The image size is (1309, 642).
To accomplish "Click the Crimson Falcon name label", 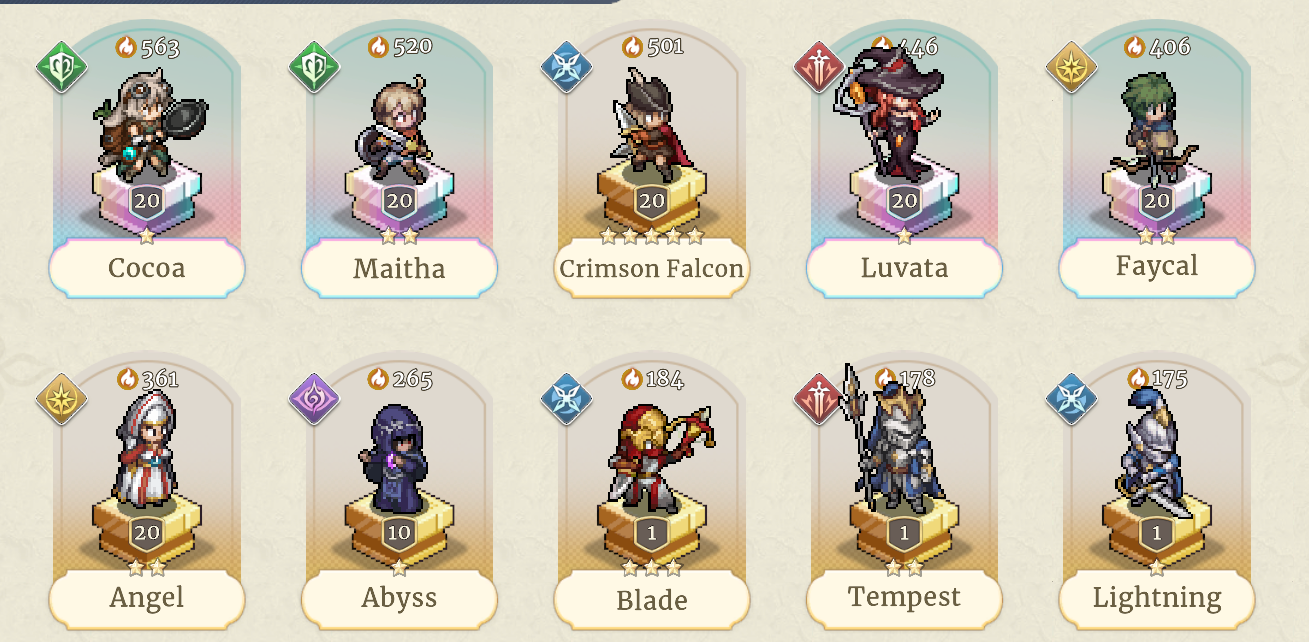I will [x=652, y=268].
